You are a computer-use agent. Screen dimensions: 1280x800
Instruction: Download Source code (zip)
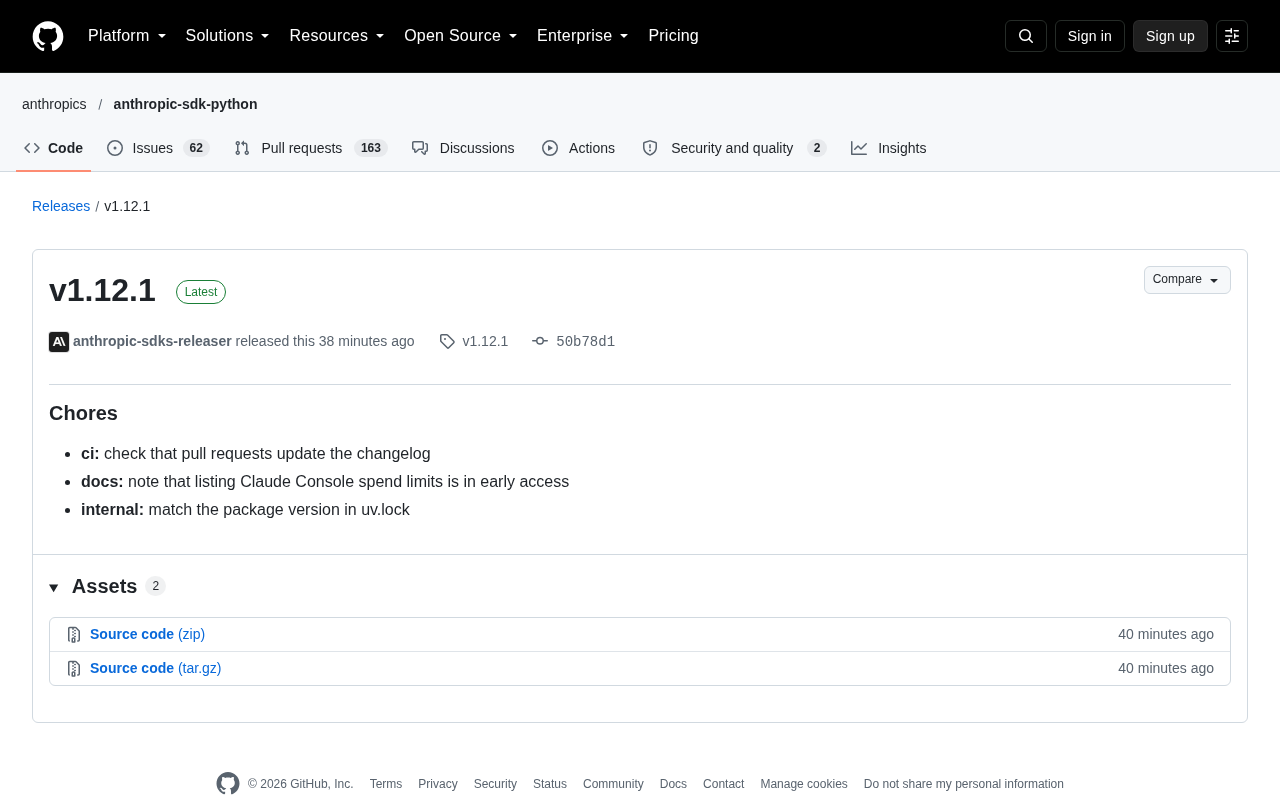[147, 634]
